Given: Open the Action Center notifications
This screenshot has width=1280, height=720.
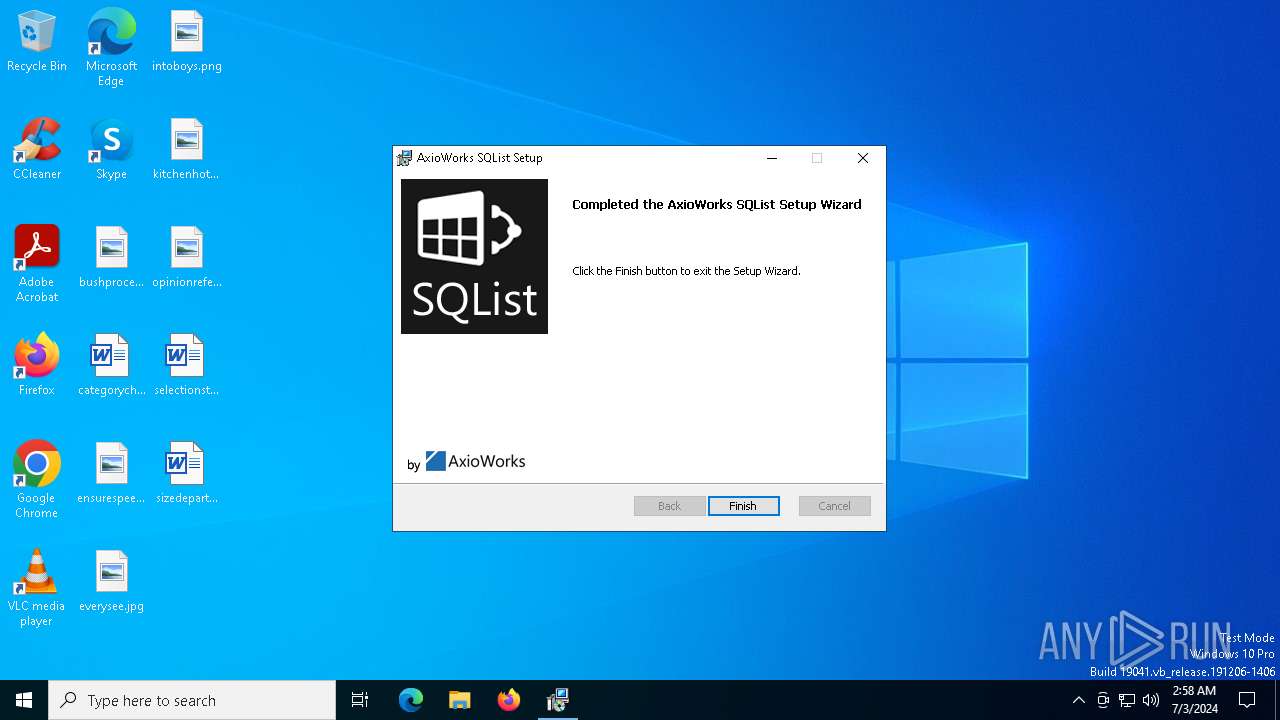Looking at the screenshot, I should pos(1247,700).
